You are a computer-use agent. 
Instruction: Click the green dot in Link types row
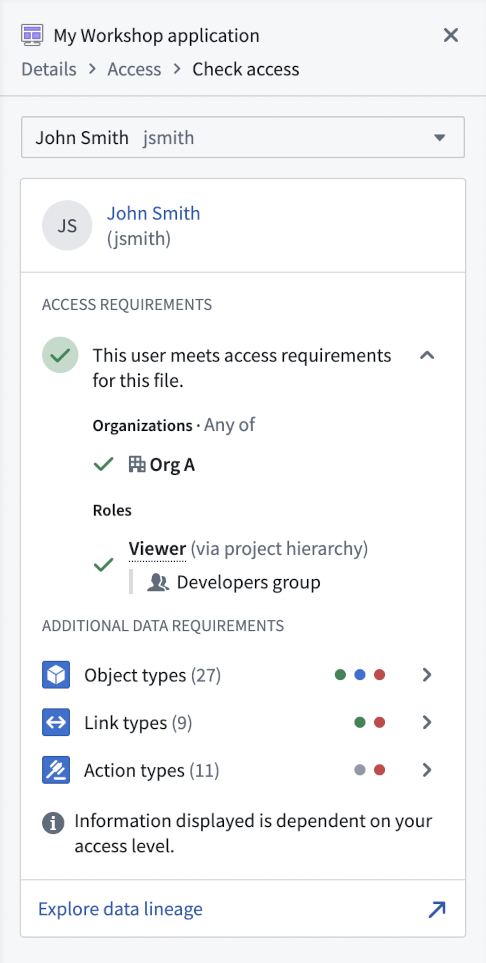[360, 722]
